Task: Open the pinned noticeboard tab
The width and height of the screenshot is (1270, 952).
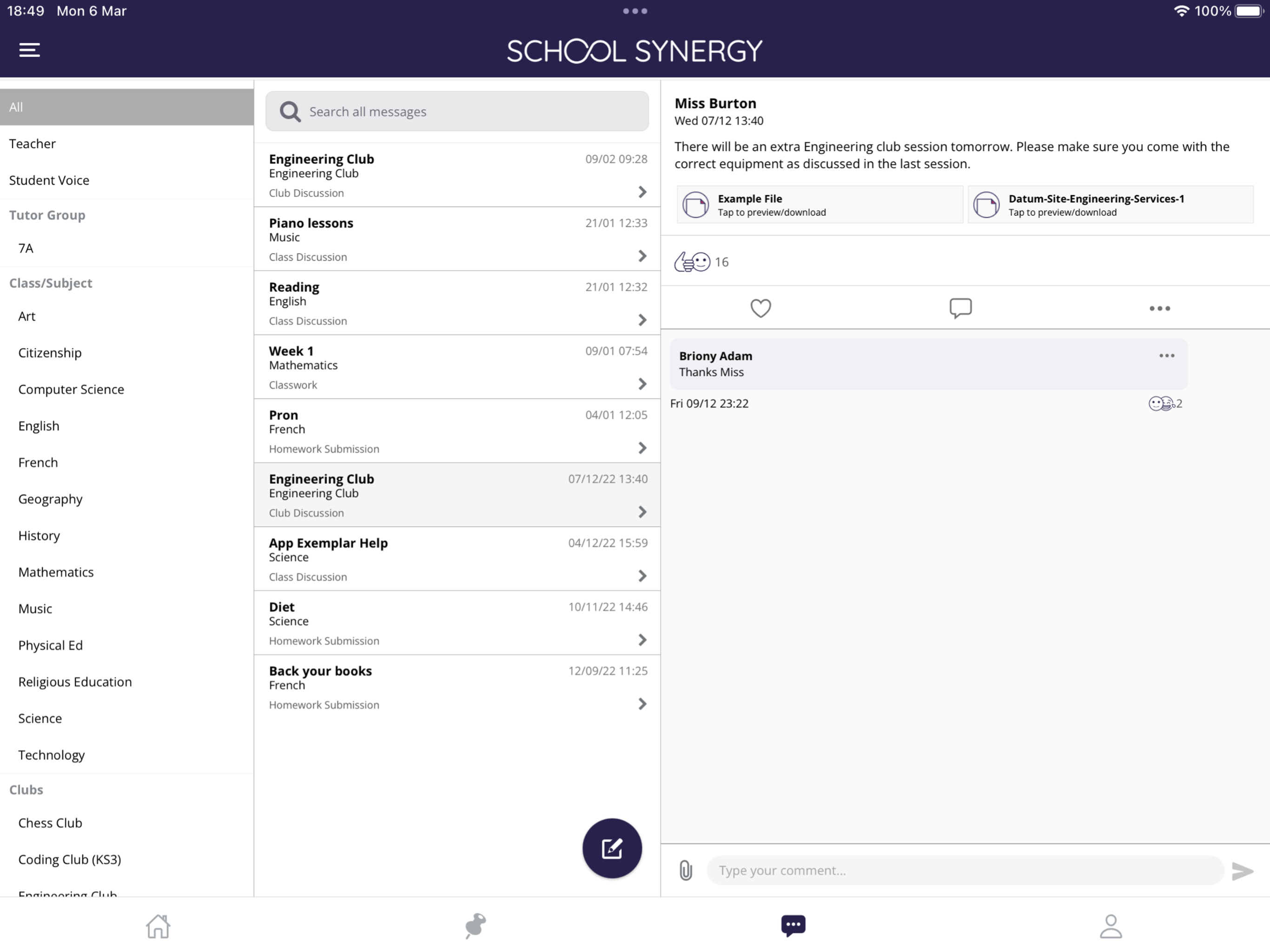Action: click(476, 926)
